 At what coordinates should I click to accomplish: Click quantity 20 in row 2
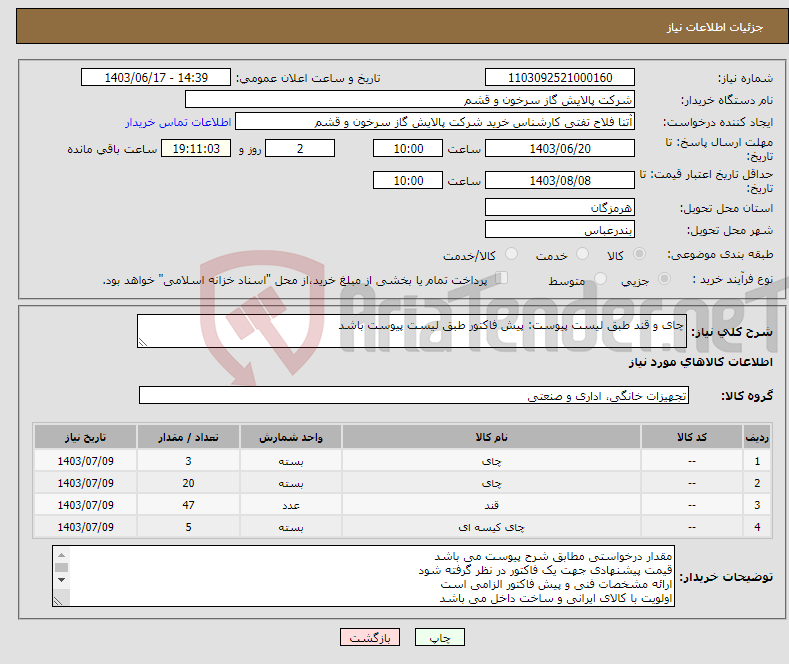188,483
